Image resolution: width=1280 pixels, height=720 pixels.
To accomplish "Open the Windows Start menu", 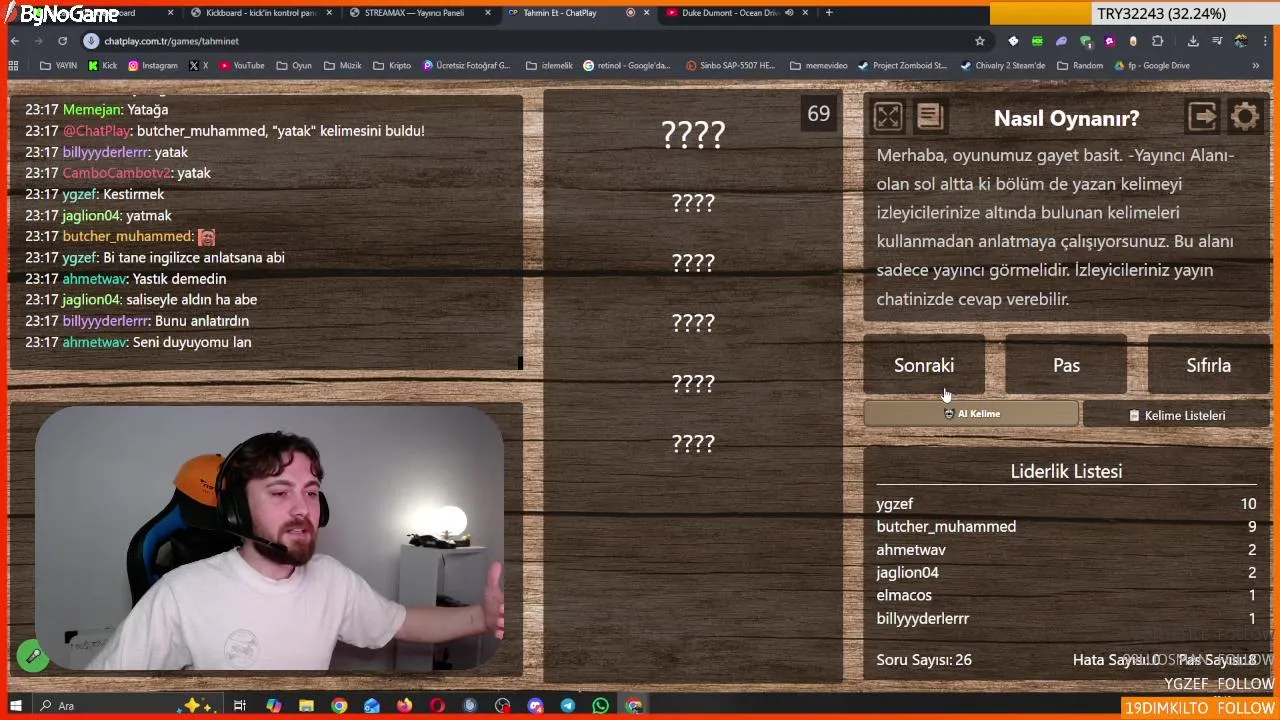I will coord(15,706).
